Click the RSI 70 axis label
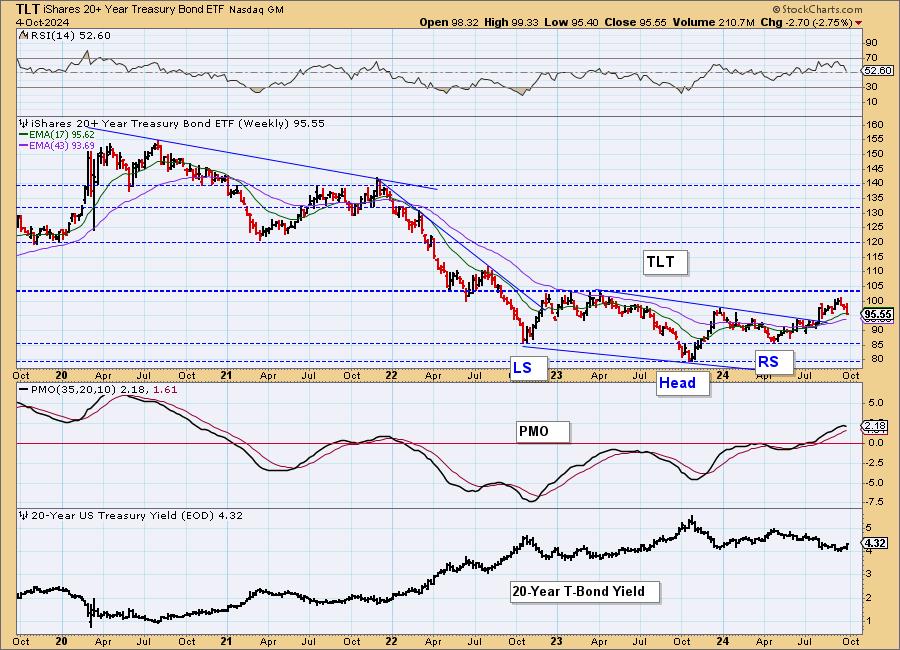 871,57
